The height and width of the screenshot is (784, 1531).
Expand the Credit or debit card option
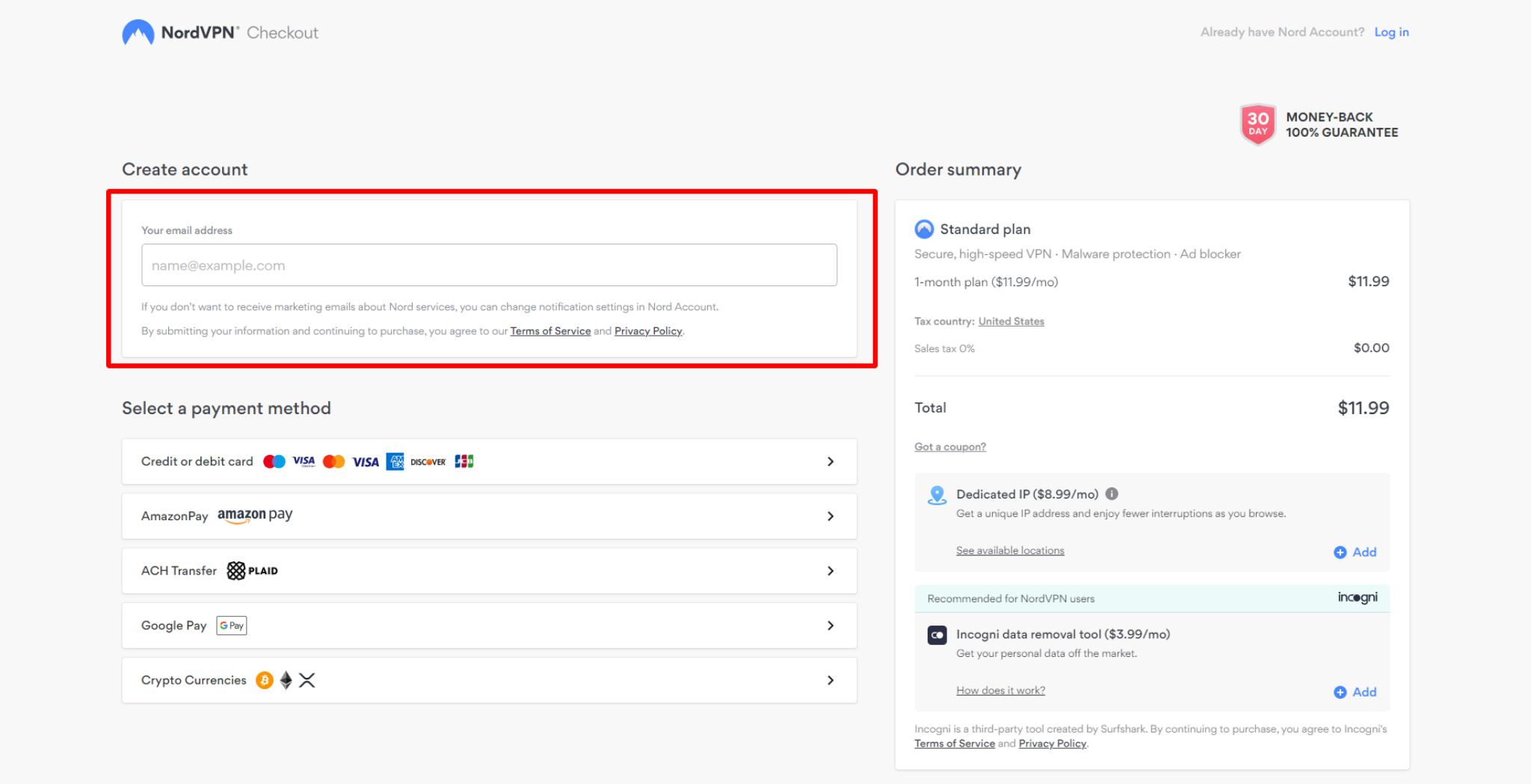click(489, 461)
